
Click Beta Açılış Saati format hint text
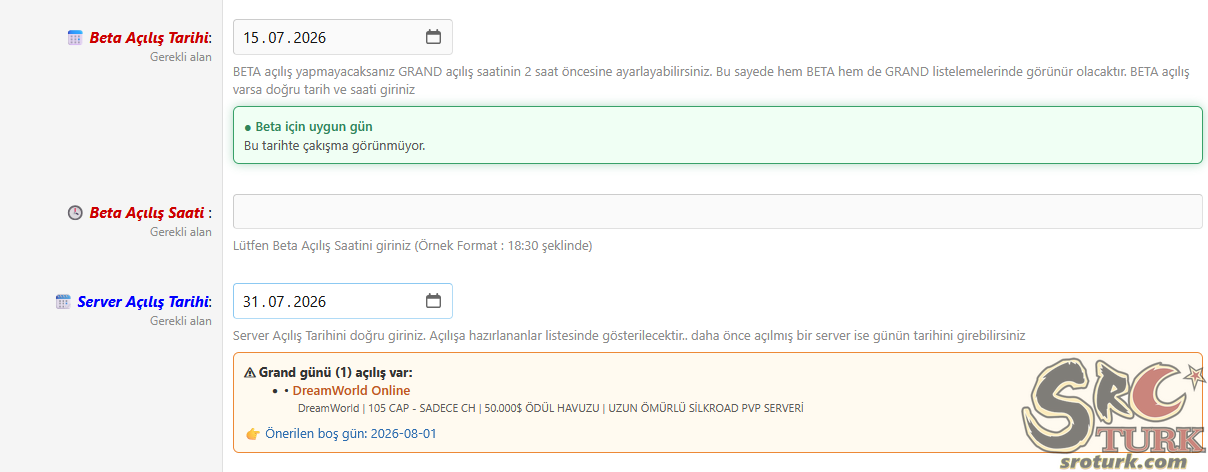[412, 245]
